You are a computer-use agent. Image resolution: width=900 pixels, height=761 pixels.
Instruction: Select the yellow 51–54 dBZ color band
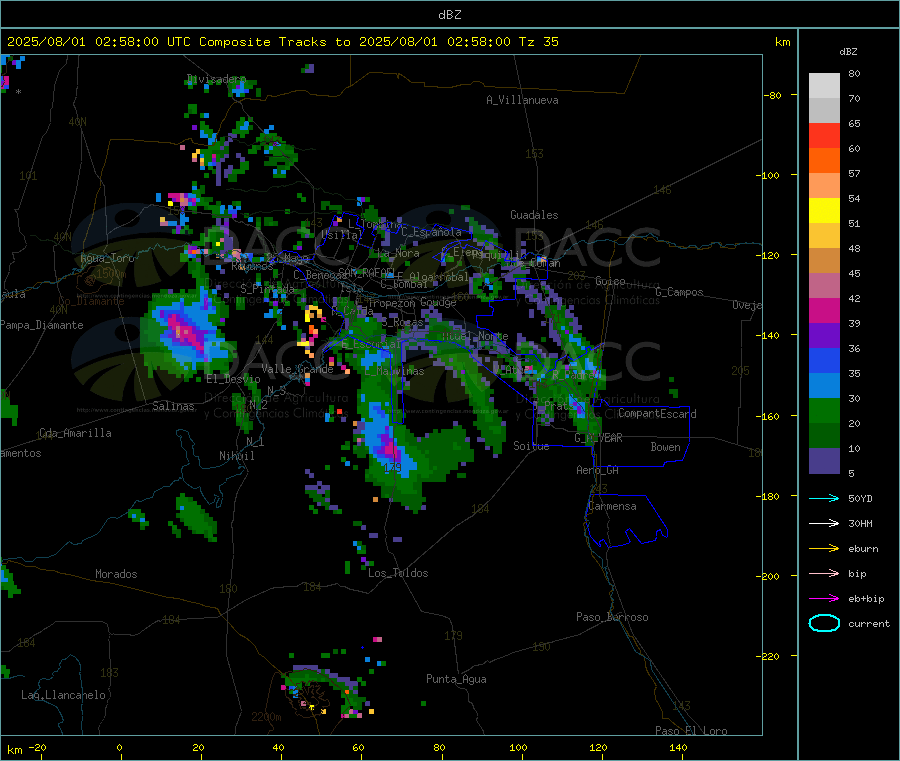coord(824,211)
